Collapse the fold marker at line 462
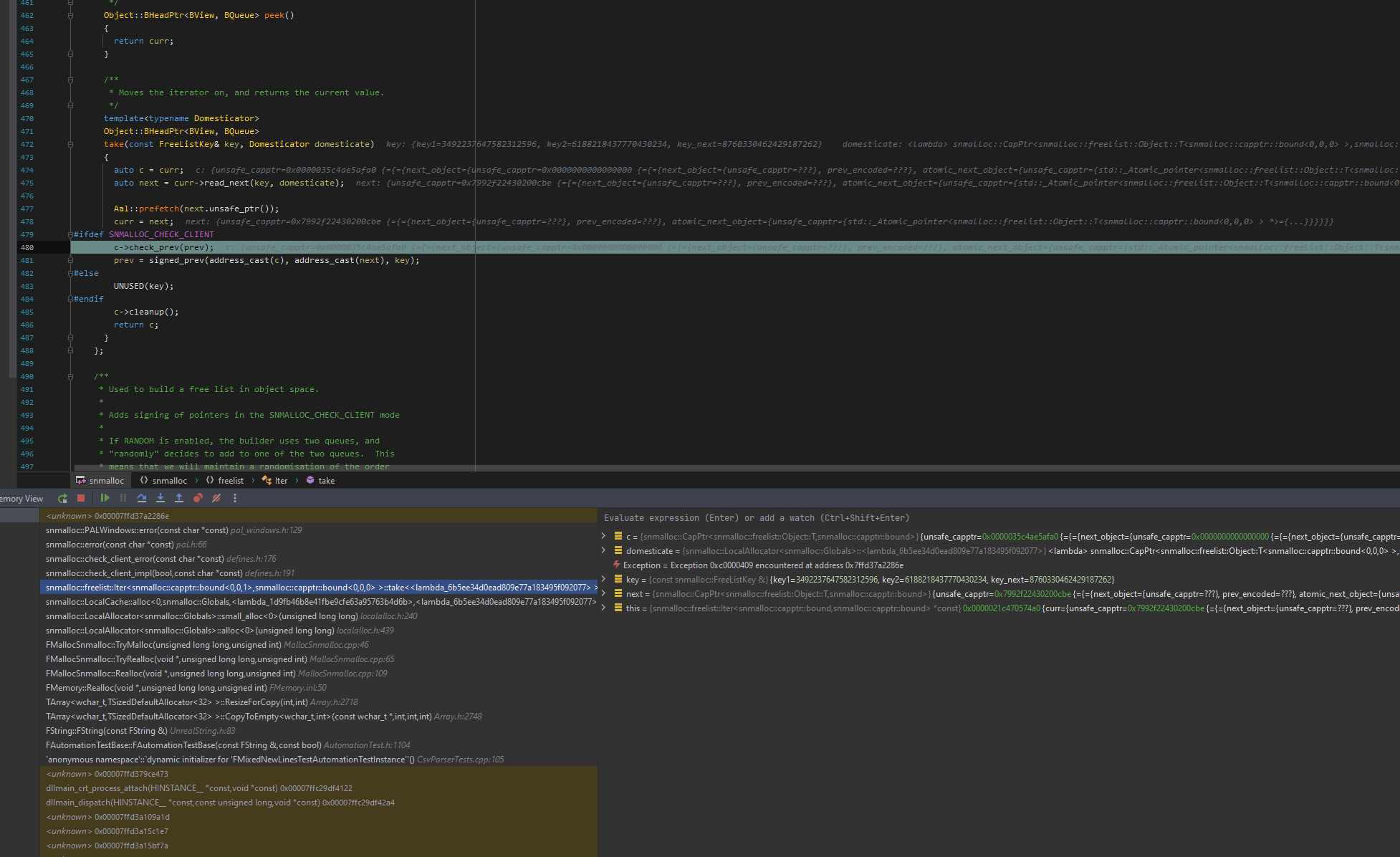 (x=70, y=15)
